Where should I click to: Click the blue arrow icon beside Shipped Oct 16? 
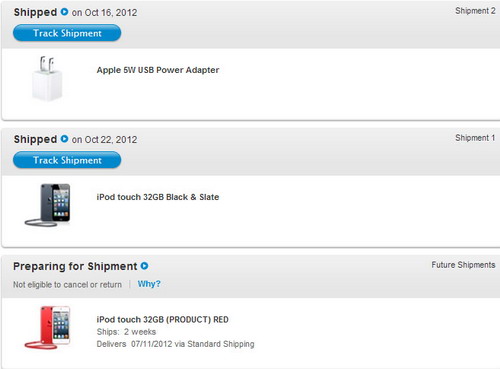tap(64, 12)
